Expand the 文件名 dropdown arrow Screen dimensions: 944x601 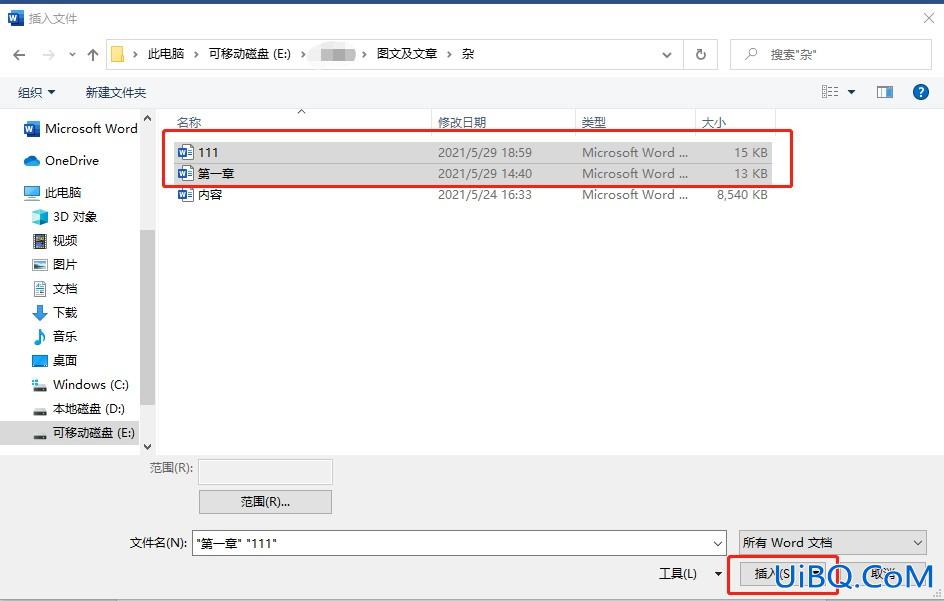click(718, 543)
